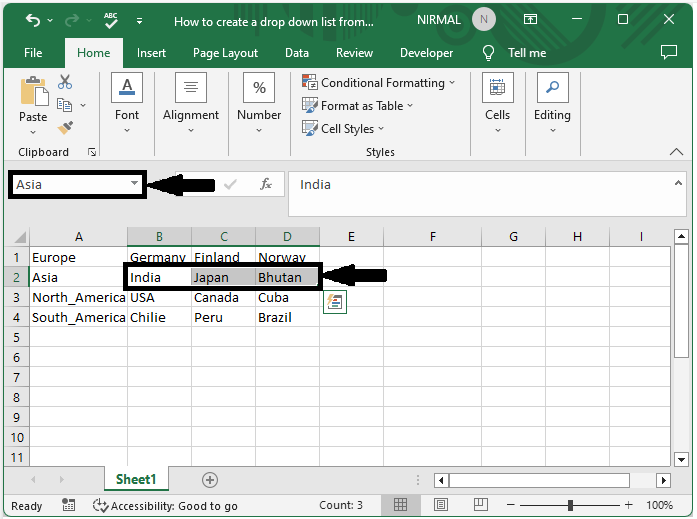Click the Tell me lightbulb search
Viewport: 697px width, 519px height.
tap(514, 53)
